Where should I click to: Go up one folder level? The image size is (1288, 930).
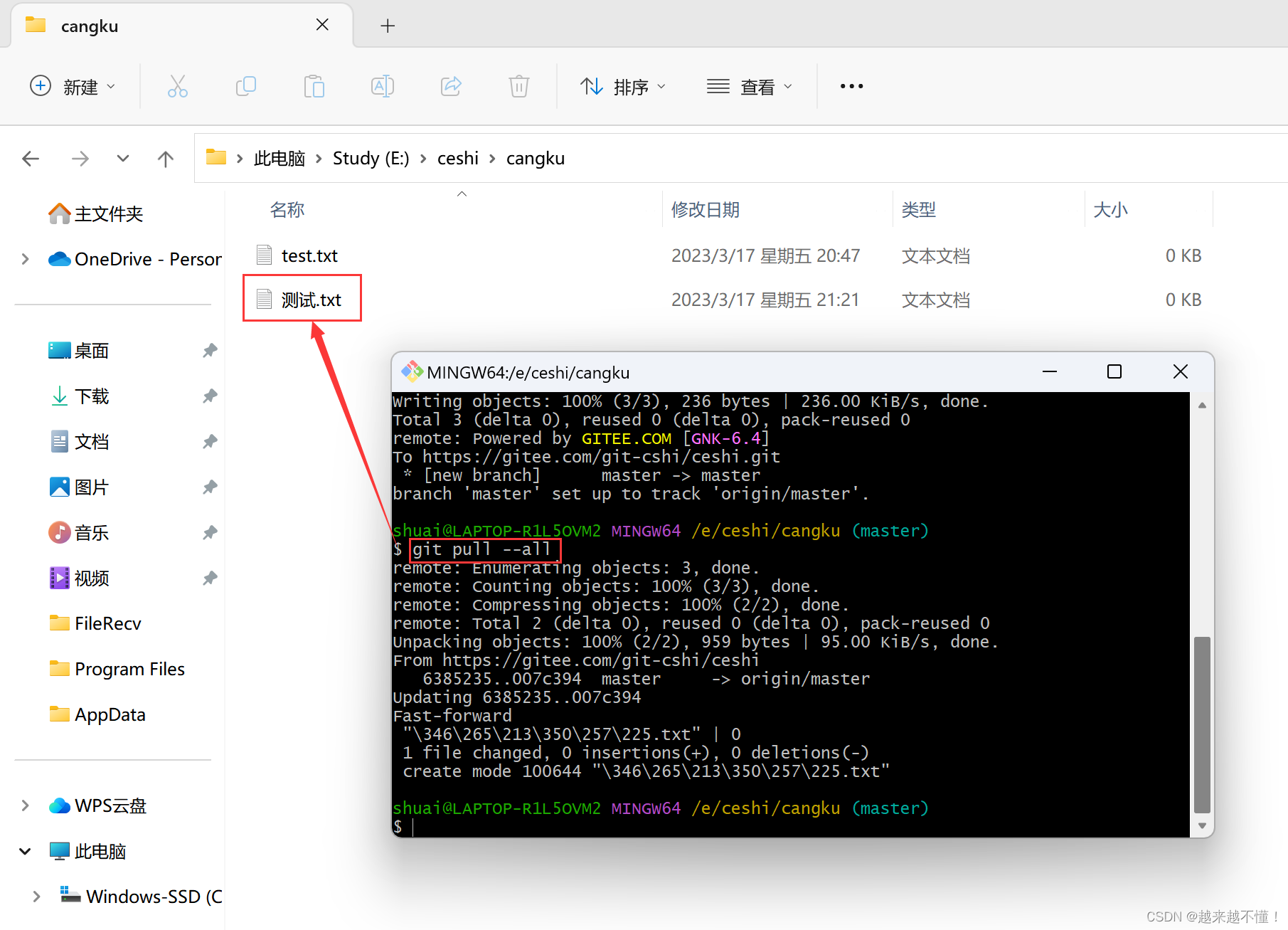point(165,158)
